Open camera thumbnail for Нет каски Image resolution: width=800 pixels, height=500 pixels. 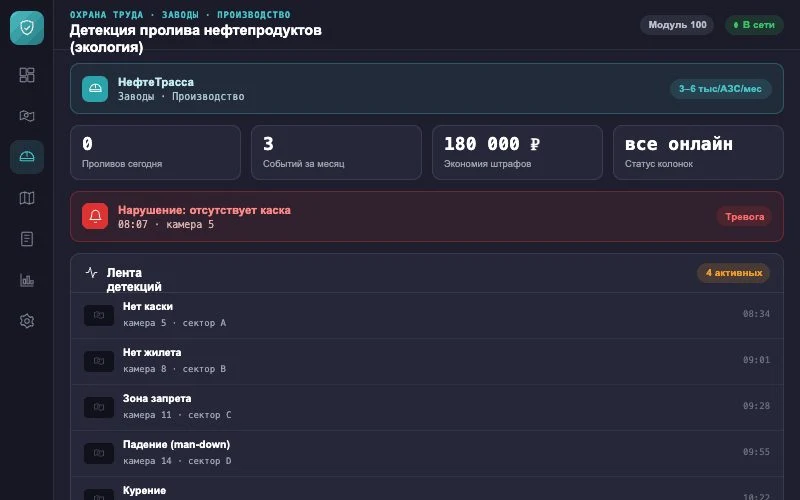98,315
